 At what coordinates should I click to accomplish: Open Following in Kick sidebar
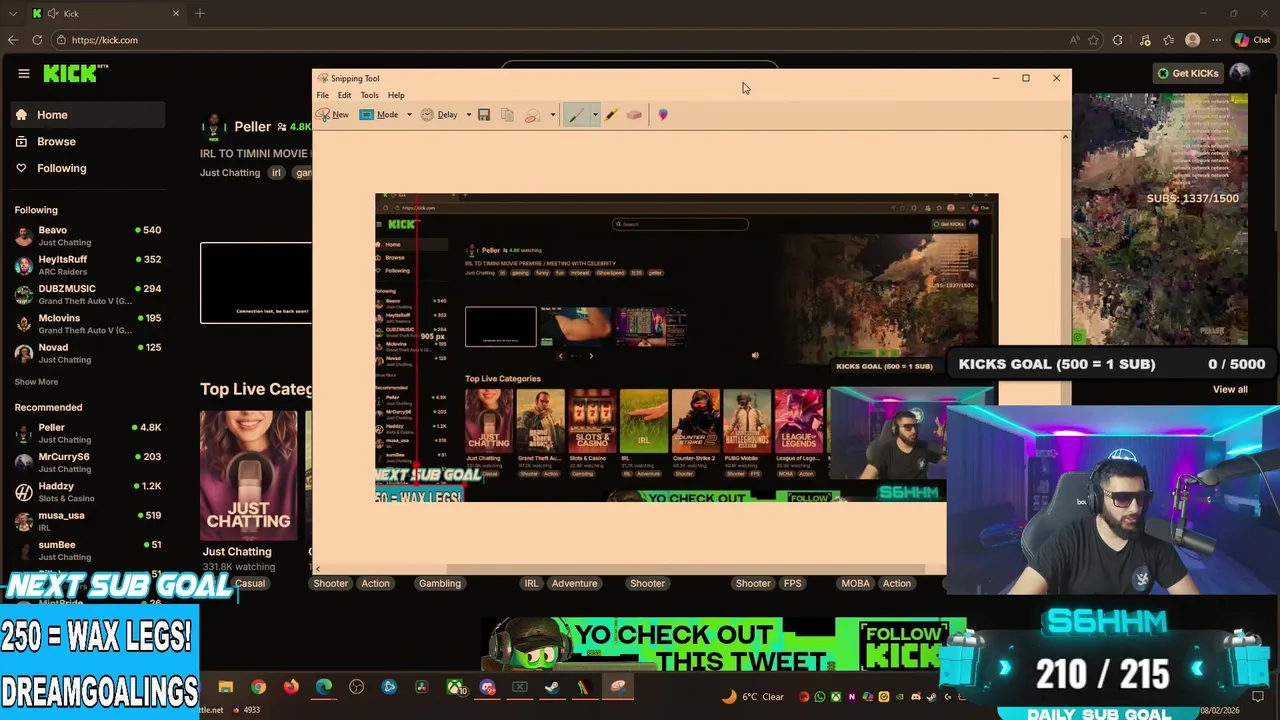(86, 168)
